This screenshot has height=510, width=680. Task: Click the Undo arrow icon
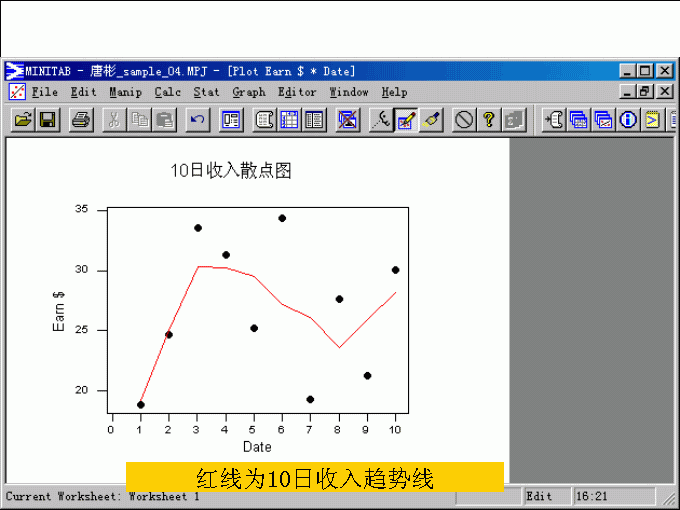(197, 120)
